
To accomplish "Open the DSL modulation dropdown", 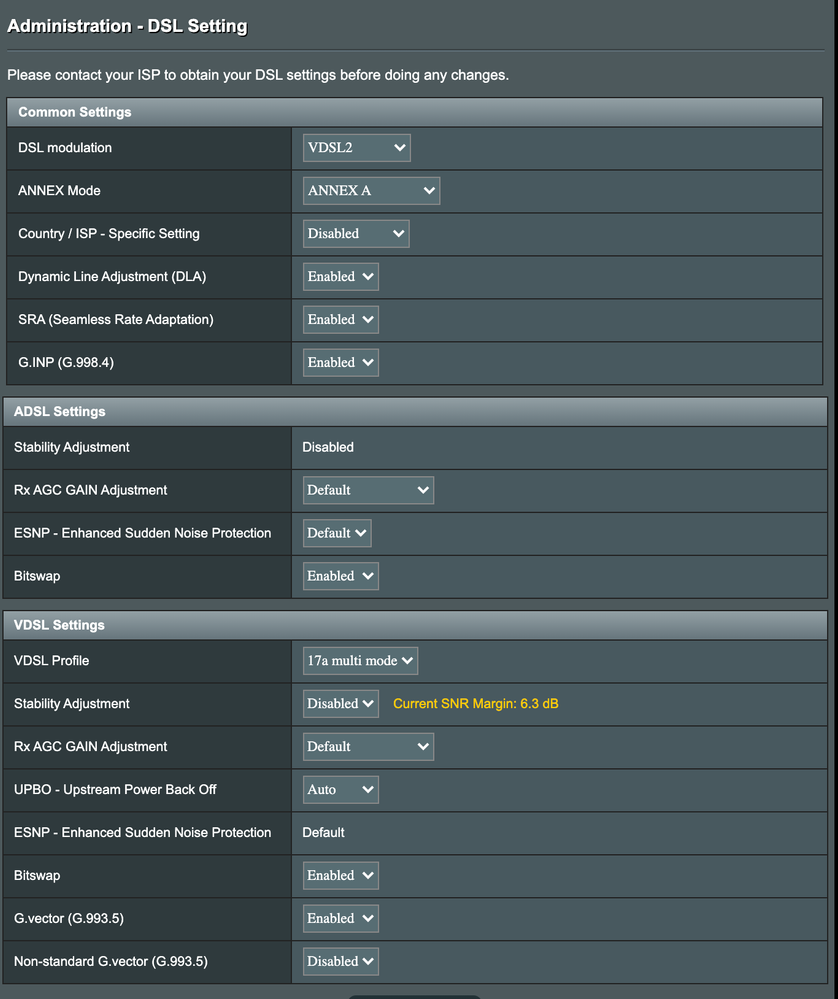I will (x=356, y=147).
